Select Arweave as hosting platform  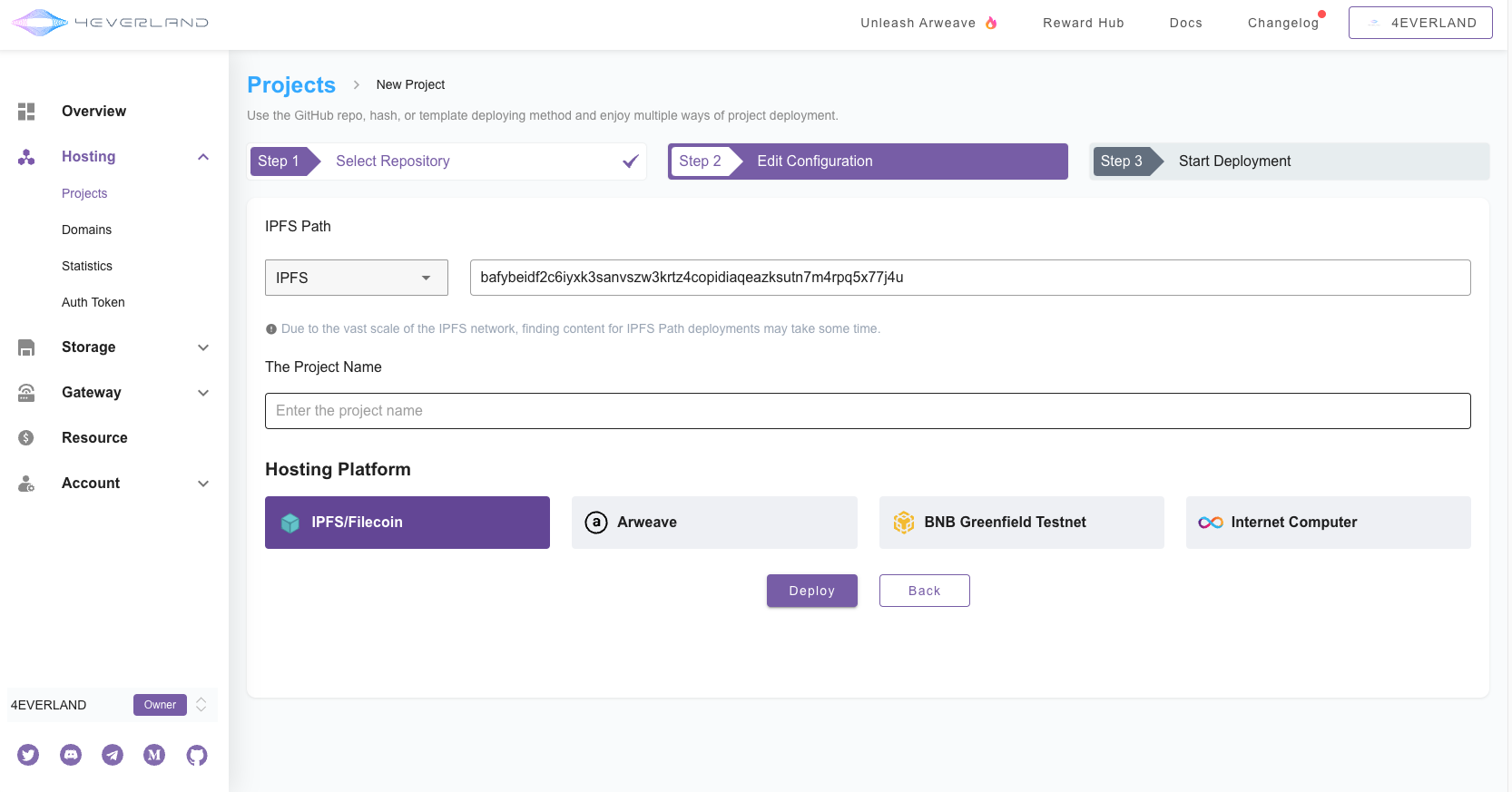pyautogui.click(x=713, y=523)
